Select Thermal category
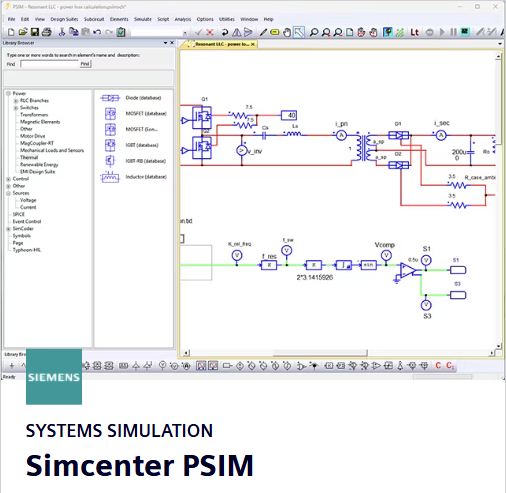Viewport: 506px width, 493px height. pyautogui.click(x=29, y=158)
